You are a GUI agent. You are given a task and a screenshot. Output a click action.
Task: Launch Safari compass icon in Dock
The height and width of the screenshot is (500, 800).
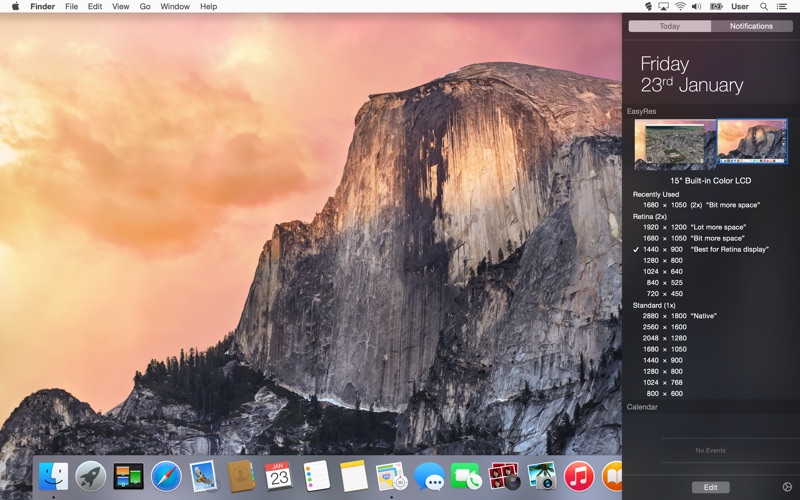166,476
